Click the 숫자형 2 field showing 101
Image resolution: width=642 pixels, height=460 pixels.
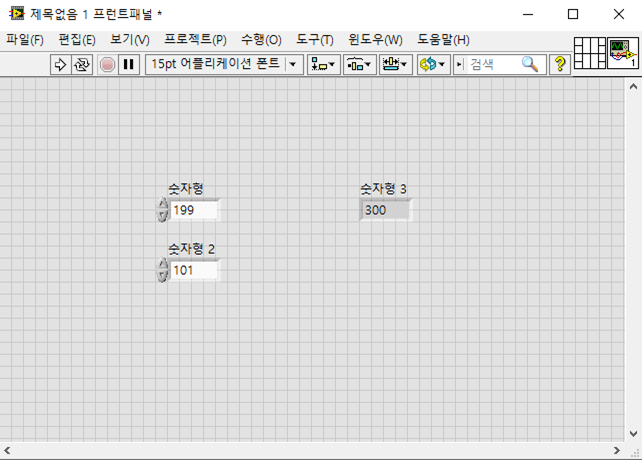[x=194, y=270]
